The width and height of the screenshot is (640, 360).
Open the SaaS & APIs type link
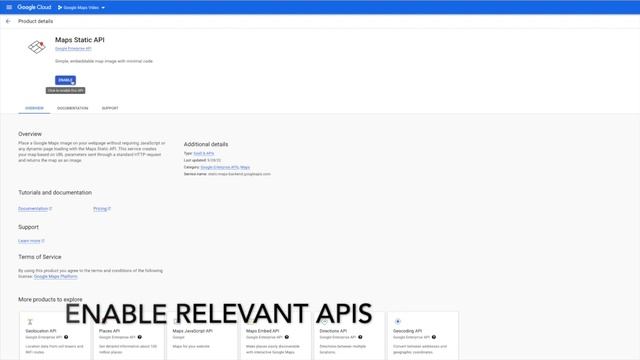pos(204,153)
